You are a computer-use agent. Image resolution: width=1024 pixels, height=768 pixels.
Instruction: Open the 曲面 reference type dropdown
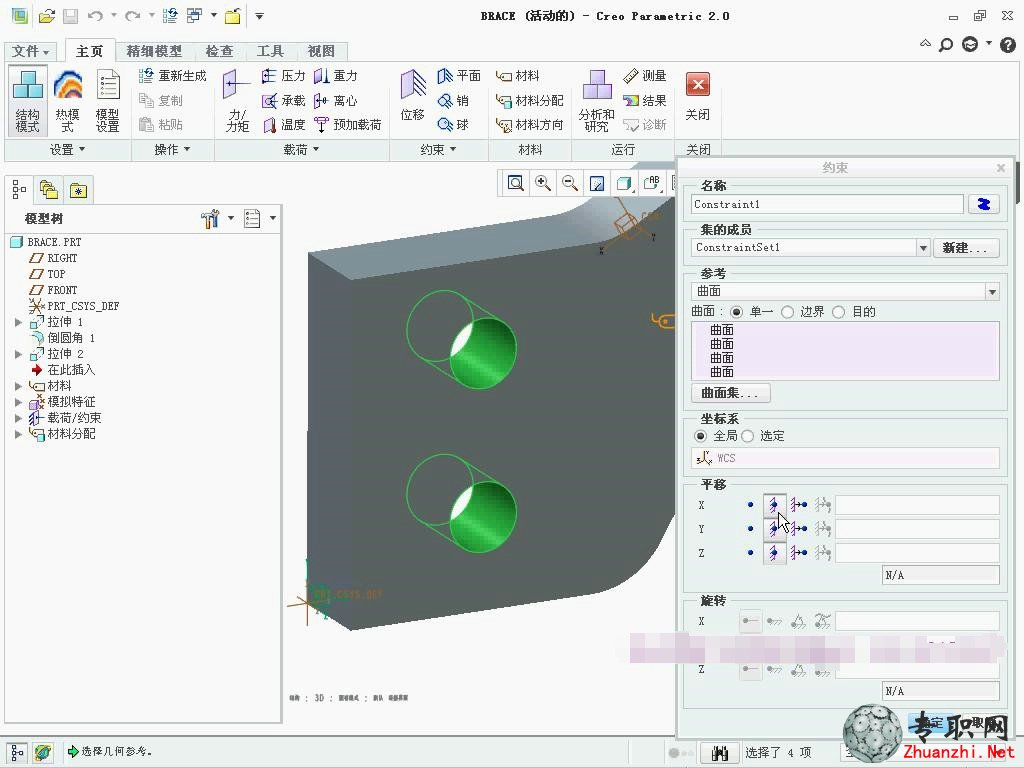click(x=992, y=291)
